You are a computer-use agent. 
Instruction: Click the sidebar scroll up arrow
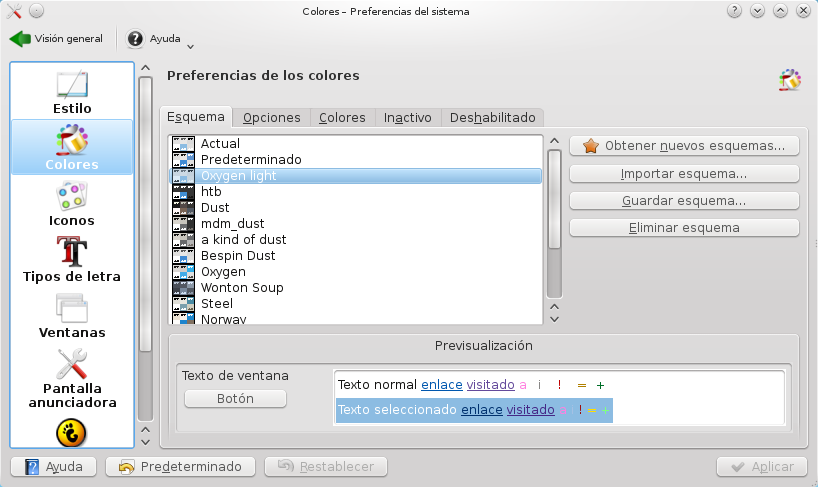146,68
